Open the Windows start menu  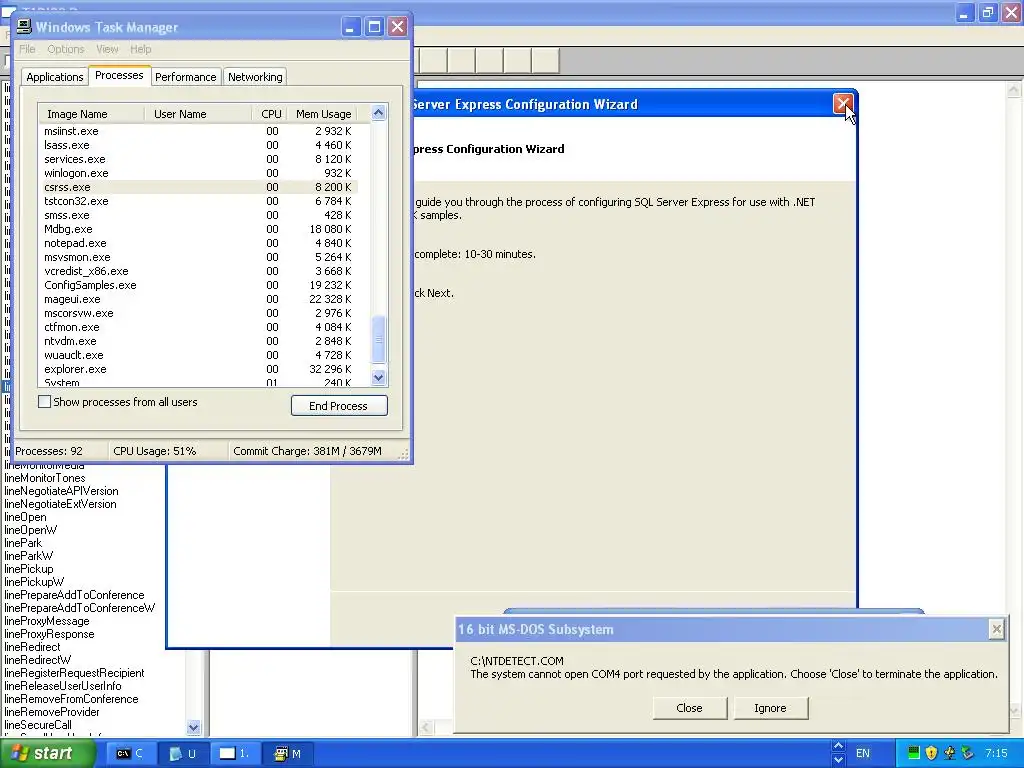(47, 754)
